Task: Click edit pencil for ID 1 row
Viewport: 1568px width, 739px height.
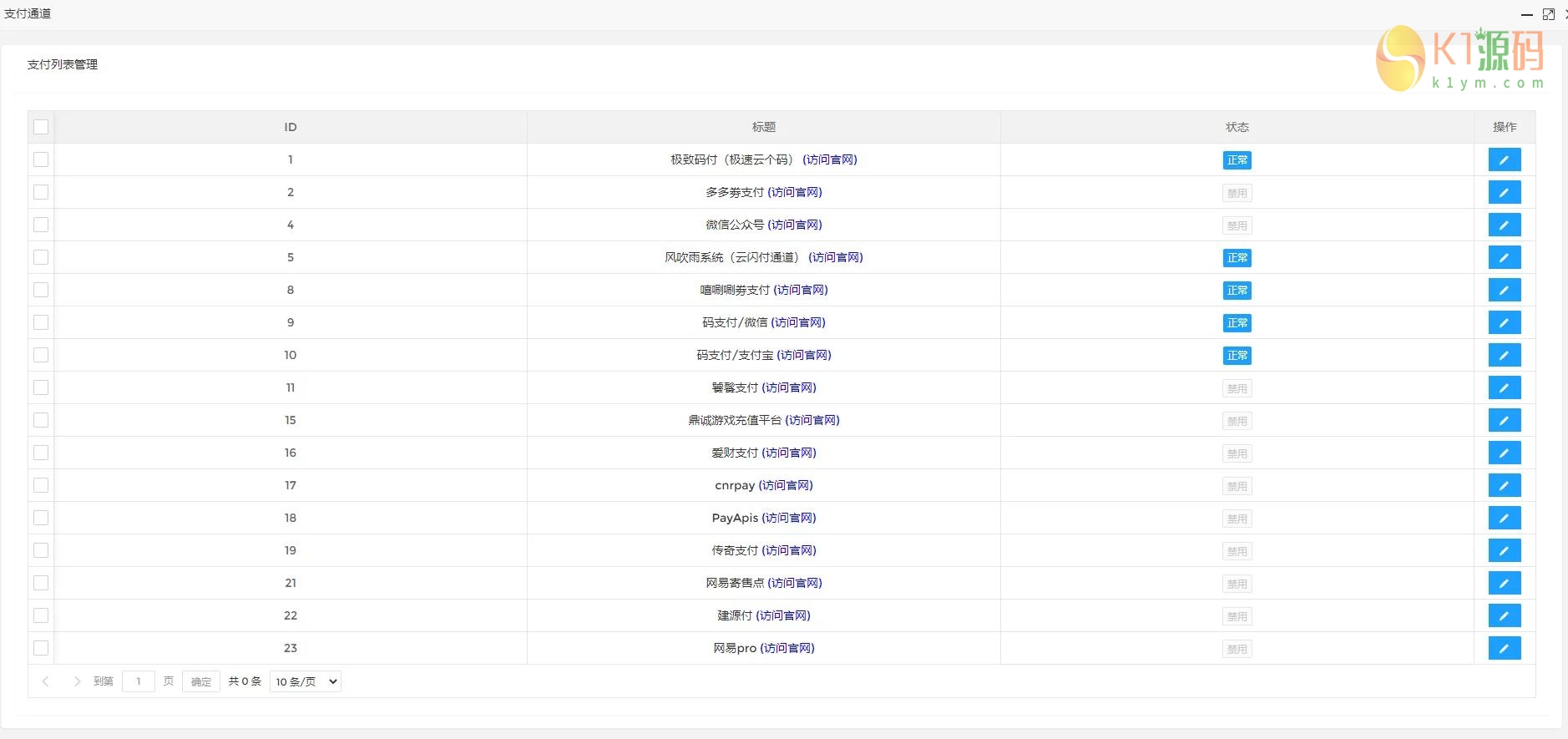Action: click(x=1504, y=159)
